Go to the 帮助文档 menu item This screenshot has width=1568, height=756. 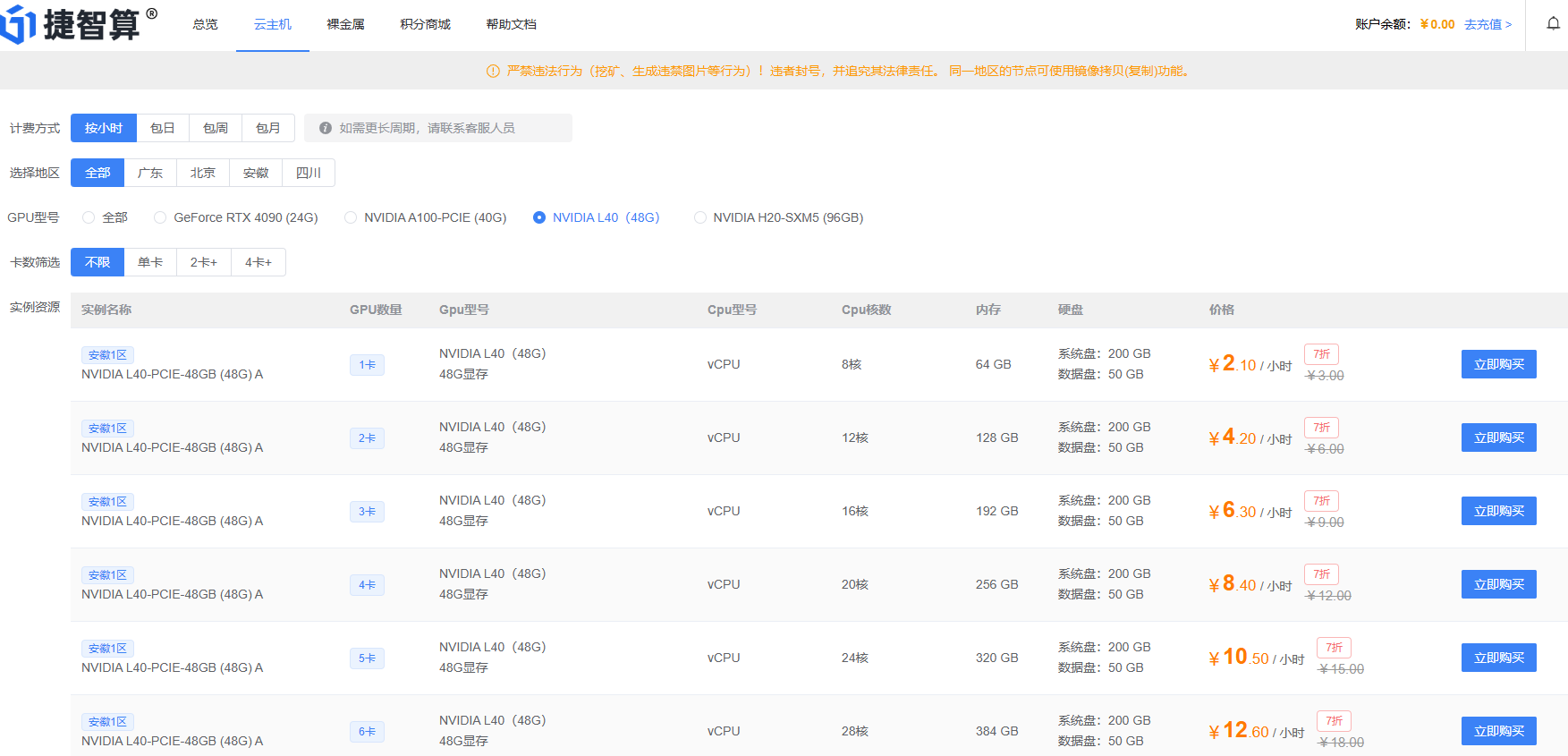pos(511,24)
